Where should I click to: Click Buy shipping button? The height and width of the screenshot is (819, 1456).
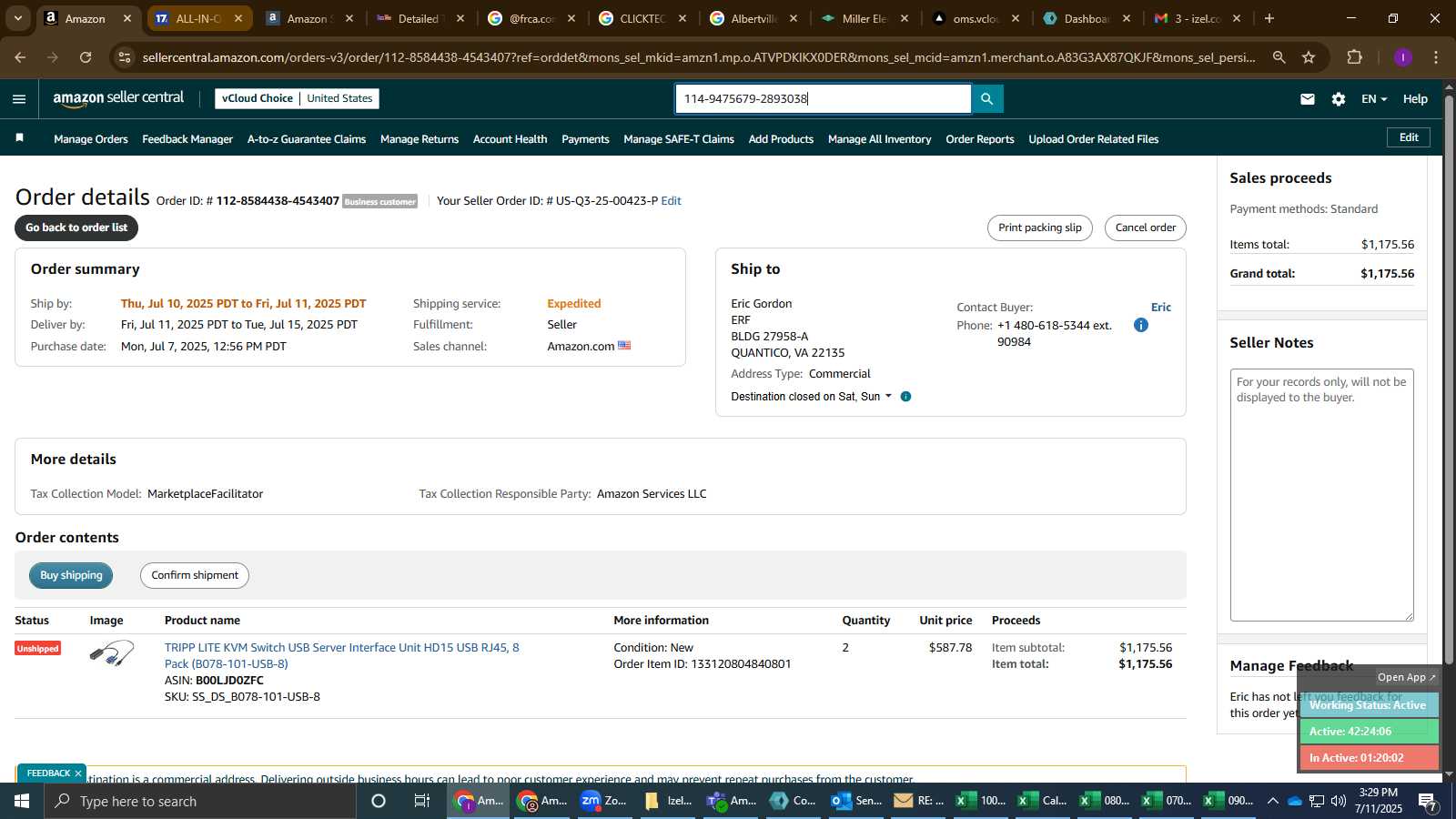[x=71, y=575]
